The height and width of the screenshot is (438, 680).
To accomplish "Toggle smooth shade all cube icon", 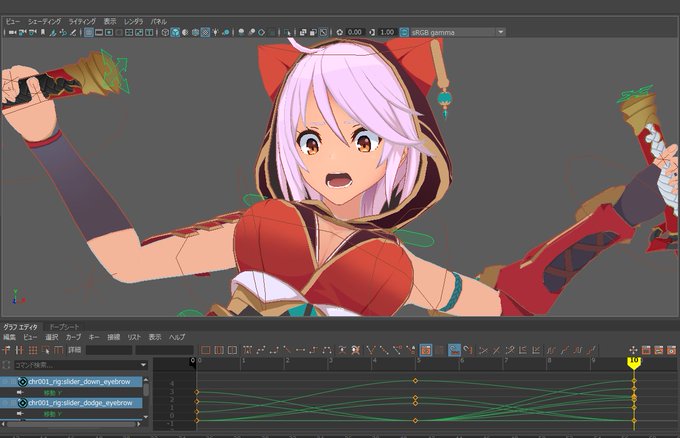I will pos(175,33).
